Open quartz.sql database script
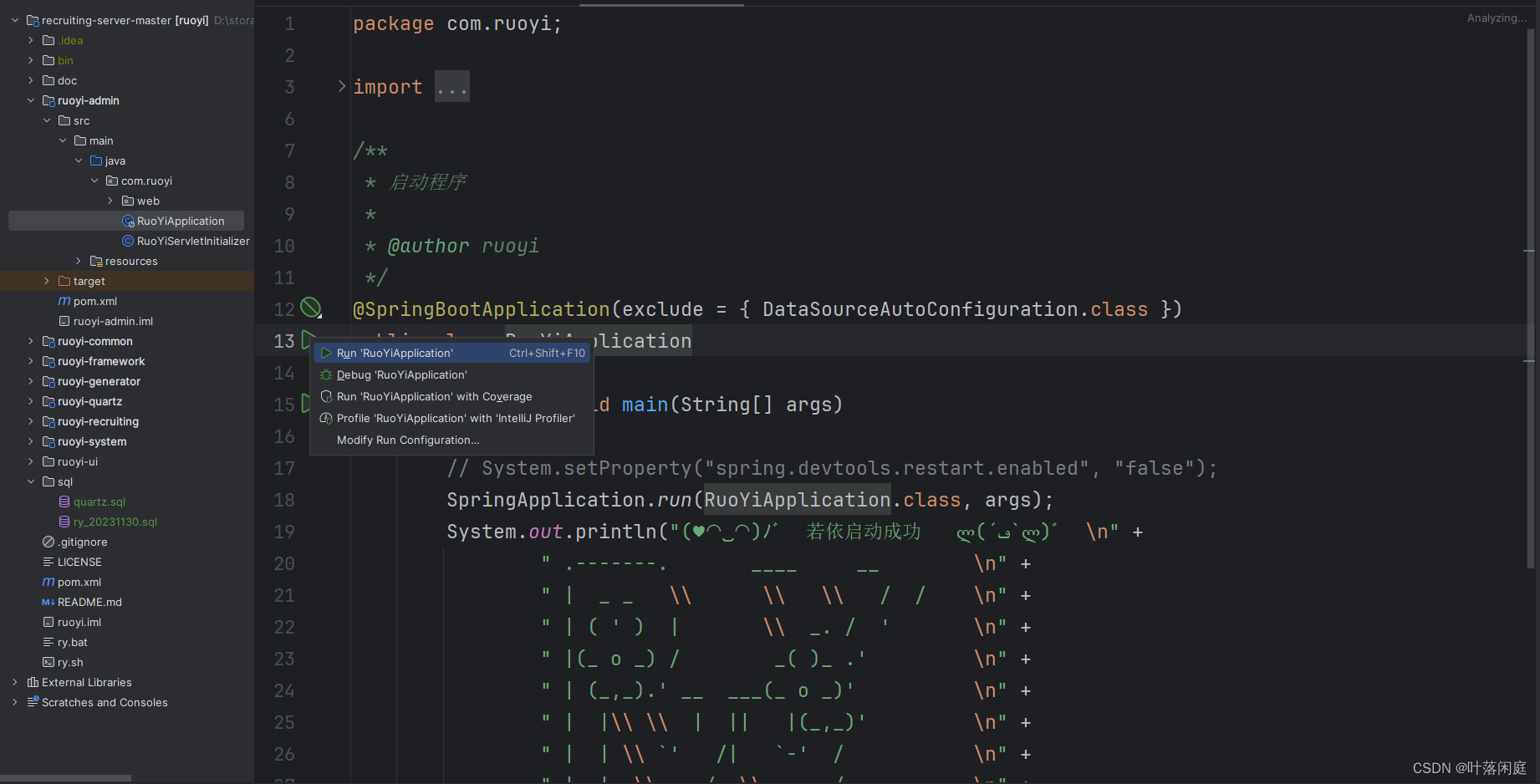The height and width of the screenshot is (784, 1540). [99, 501]
